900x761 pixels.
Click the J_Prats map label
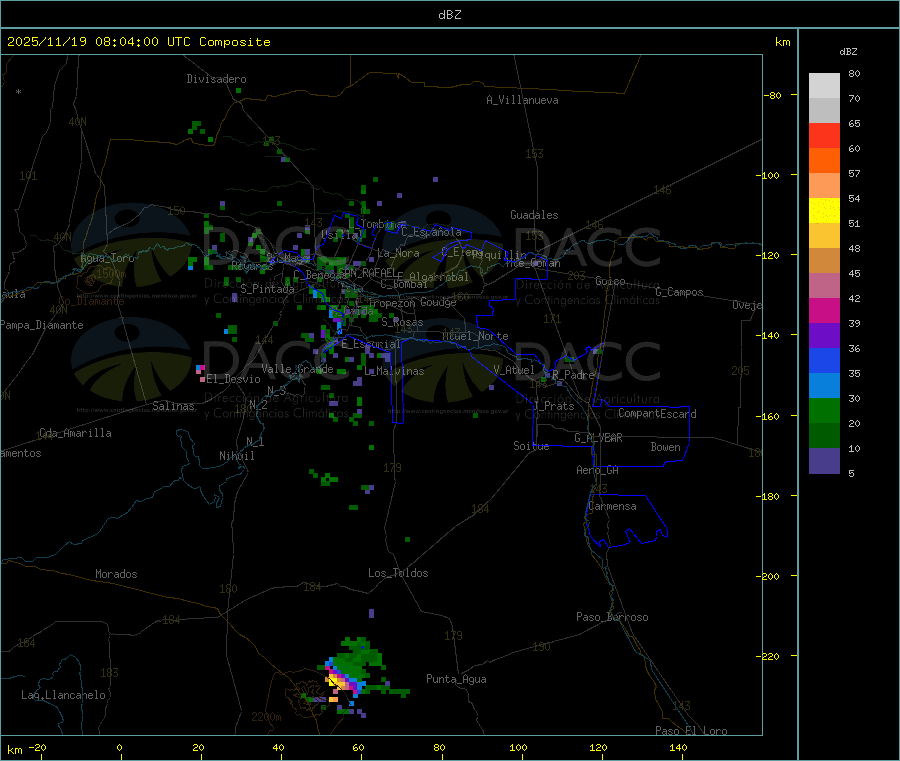pyautogui.click(x=553, y=406)
